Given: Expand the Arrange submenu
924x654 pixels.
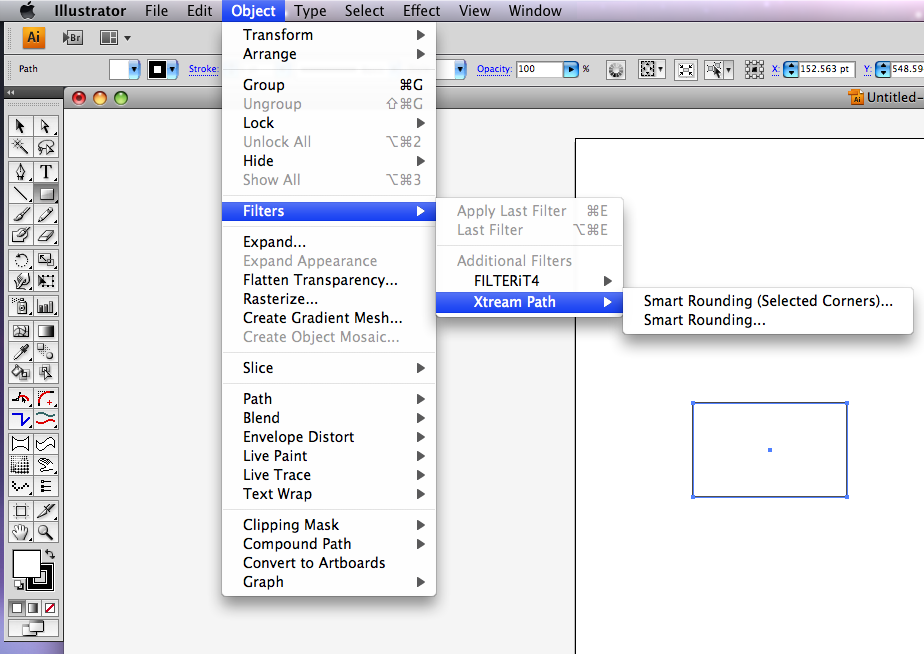Looking at the screenshot, I should pyautogui.click(x=329, y=54).
